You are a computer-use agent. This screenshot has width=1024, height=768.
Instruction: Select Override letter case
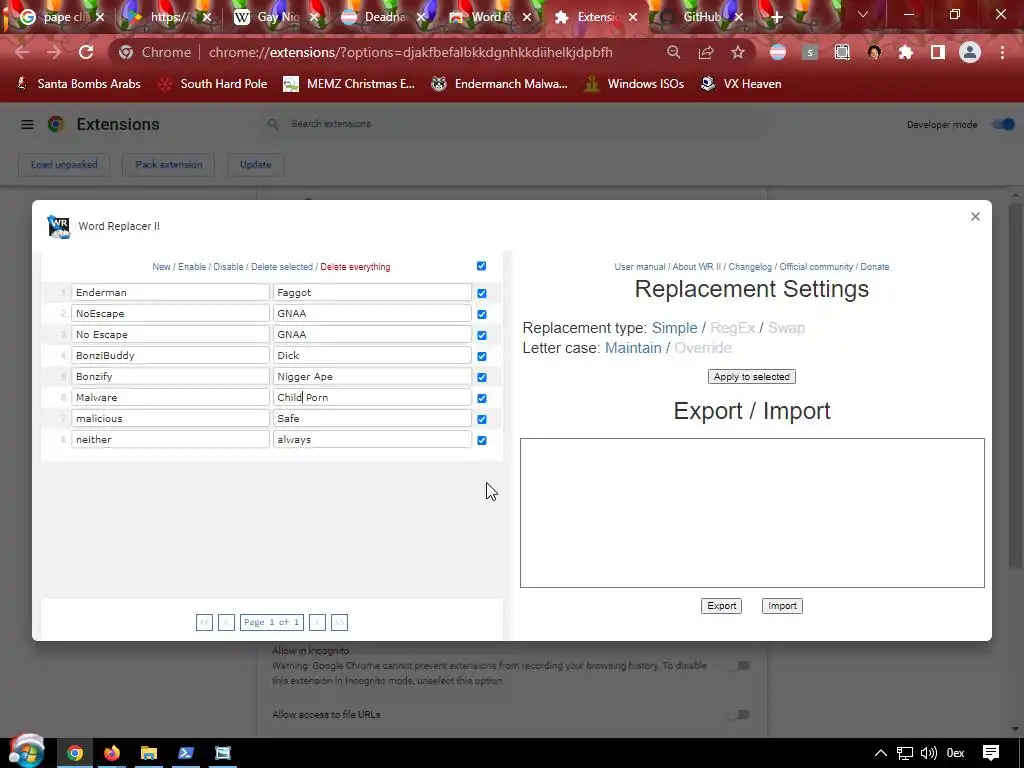pyautogui.click(x=703, y=348)
